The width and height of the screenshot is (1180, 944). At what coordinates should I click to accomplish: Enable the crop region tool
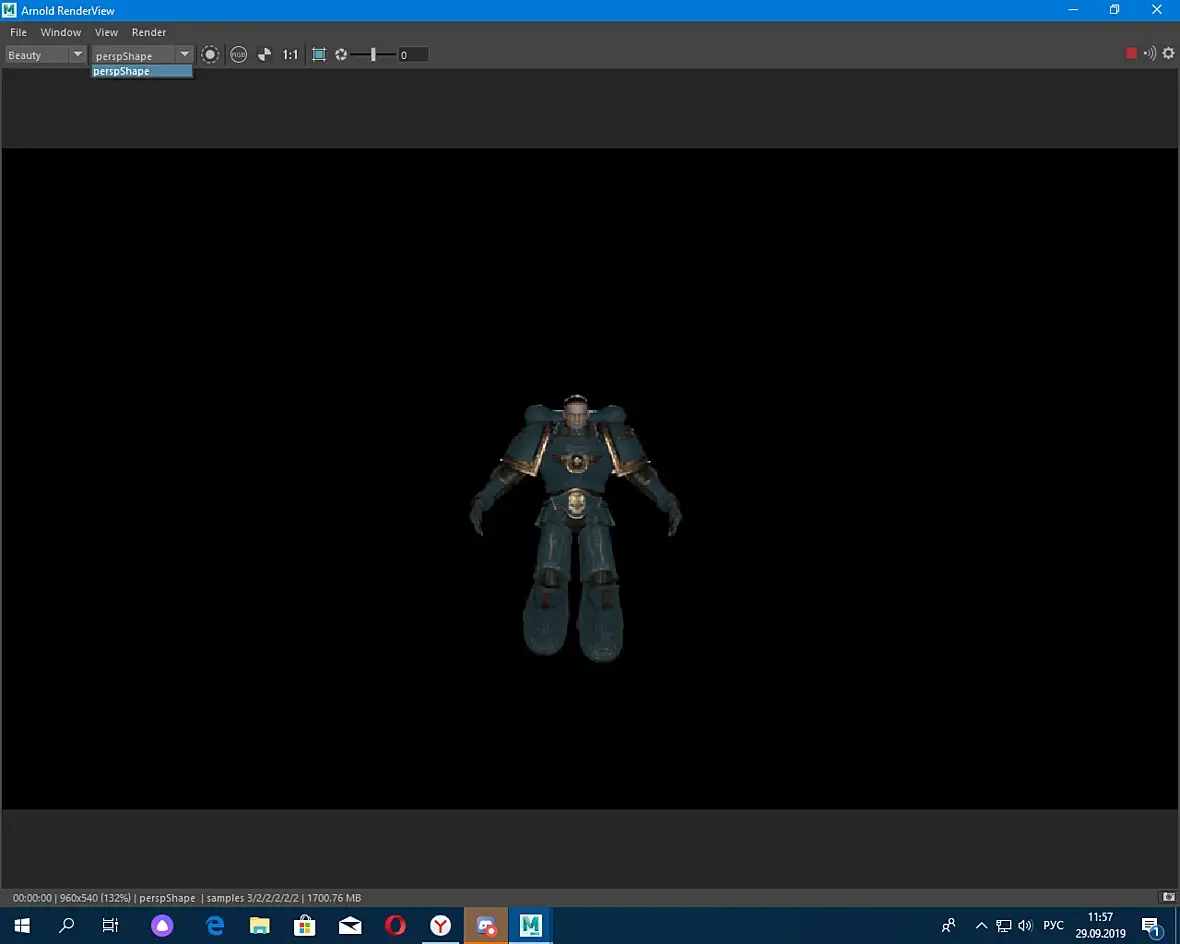point(319,55)
